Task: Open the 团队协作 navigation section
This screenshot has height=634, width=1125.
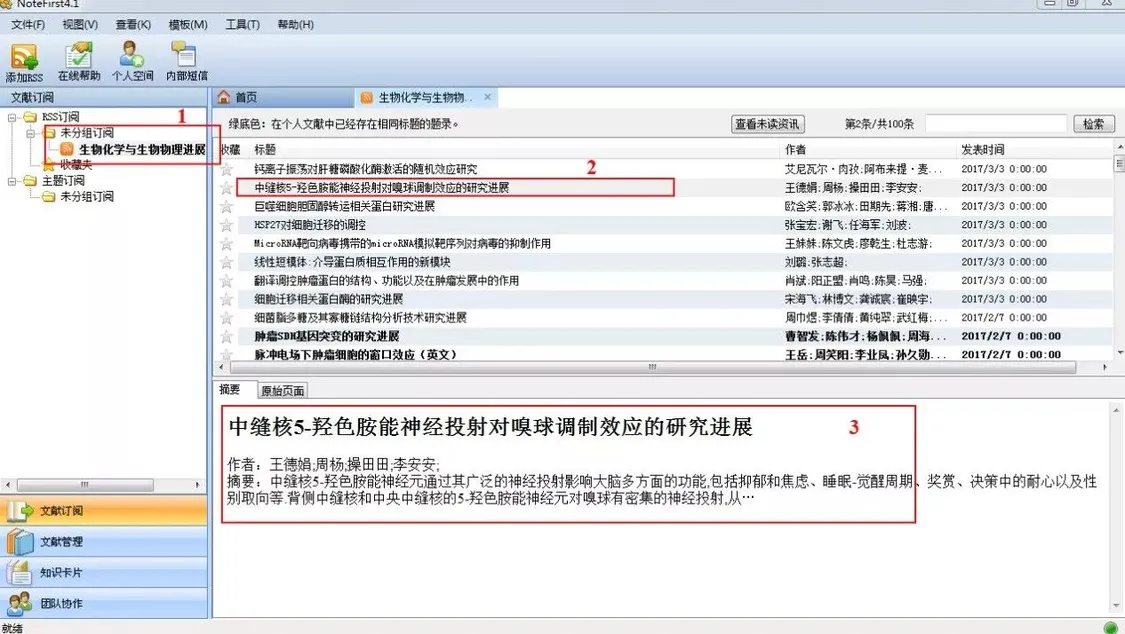Action: click(103, 603)
